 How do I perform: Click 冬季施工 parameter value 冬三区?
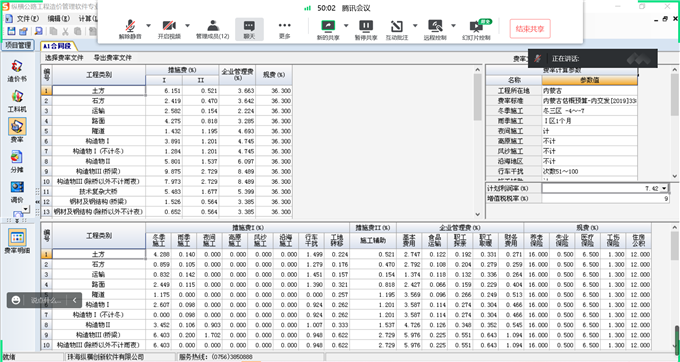pyautogui.click(x=589, y=111)
